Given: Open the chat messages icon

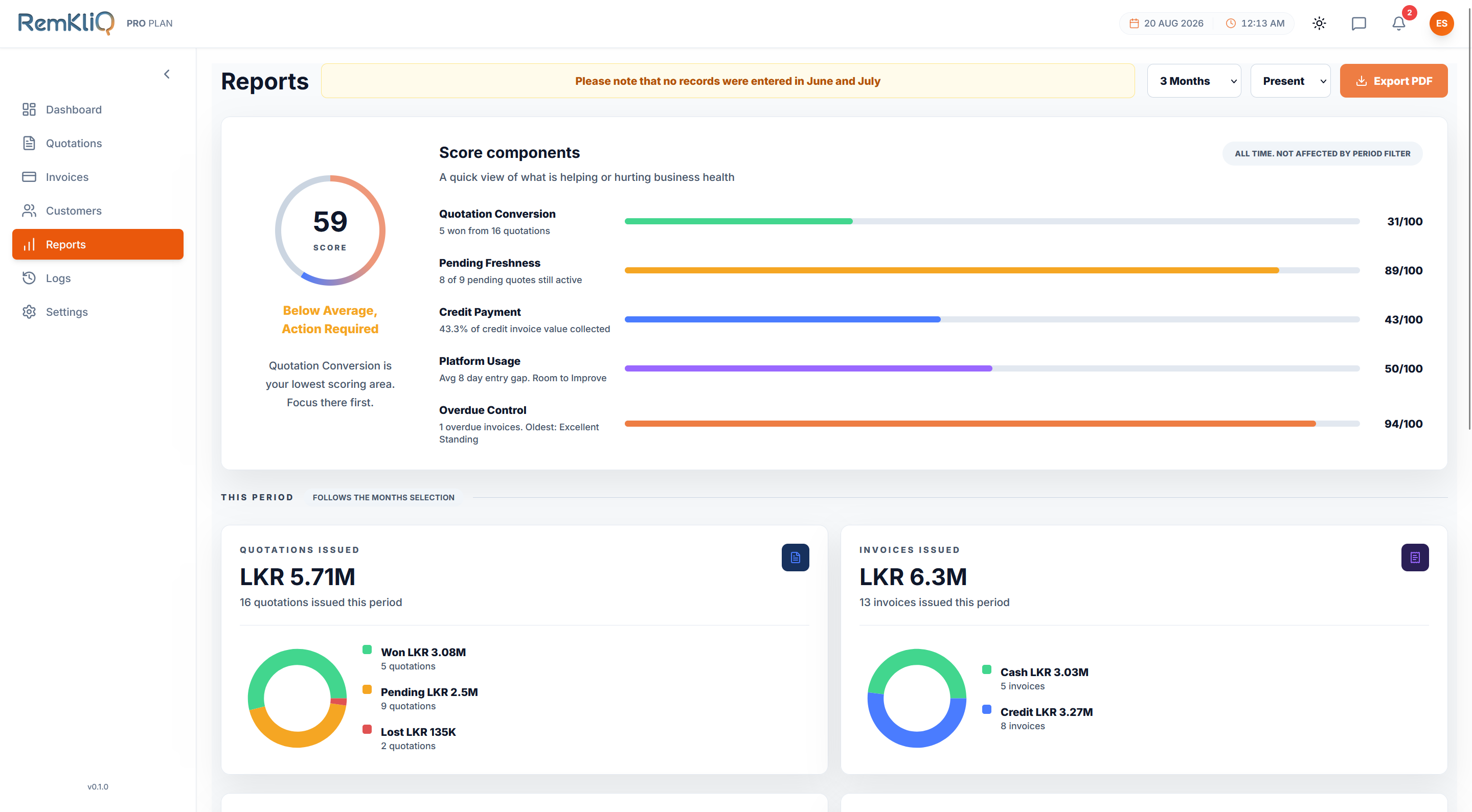Looking at the screenshot, I should click(1358, 24).
